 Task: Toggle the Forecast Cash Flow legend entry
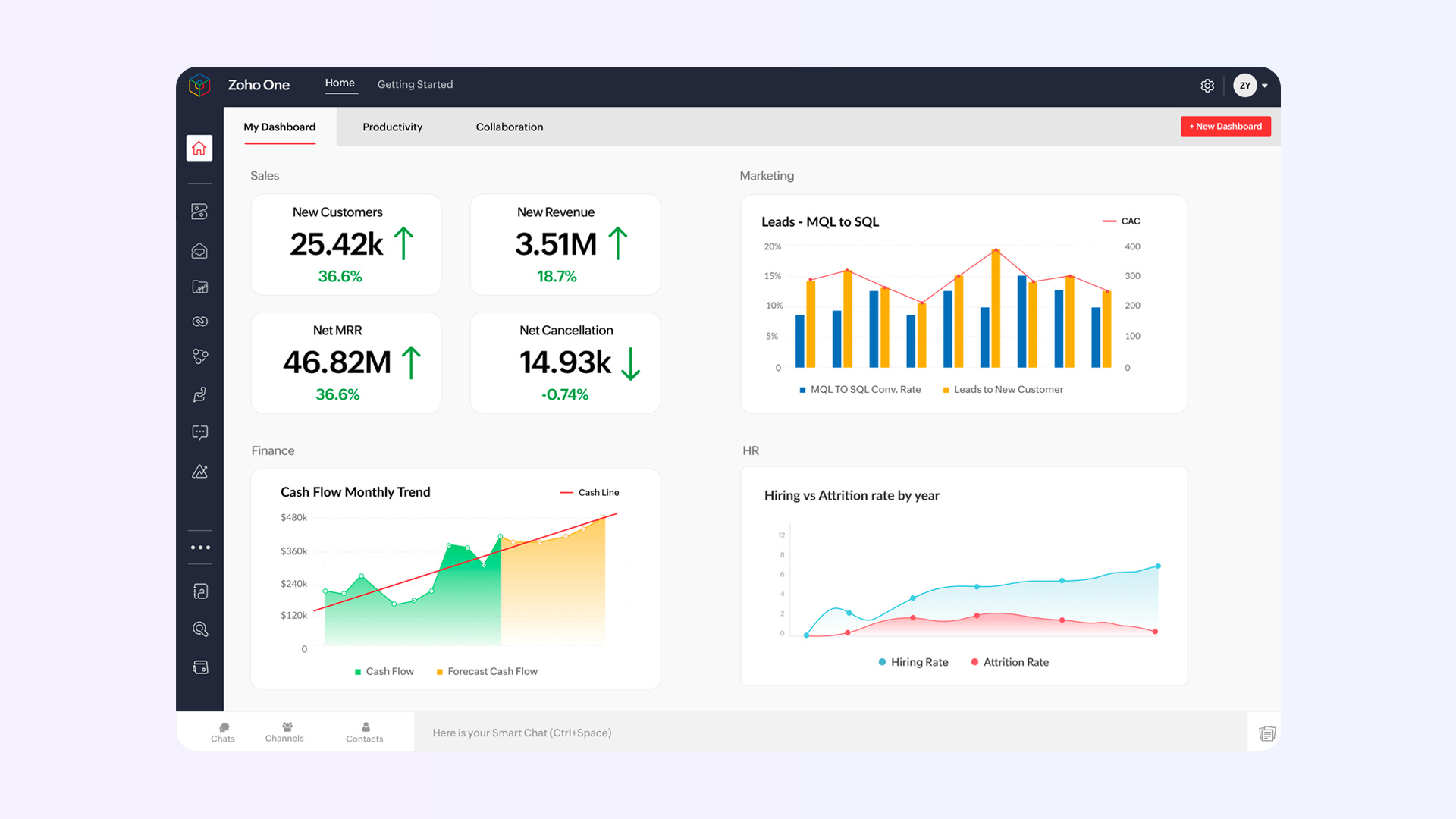[x=487, y=671]
